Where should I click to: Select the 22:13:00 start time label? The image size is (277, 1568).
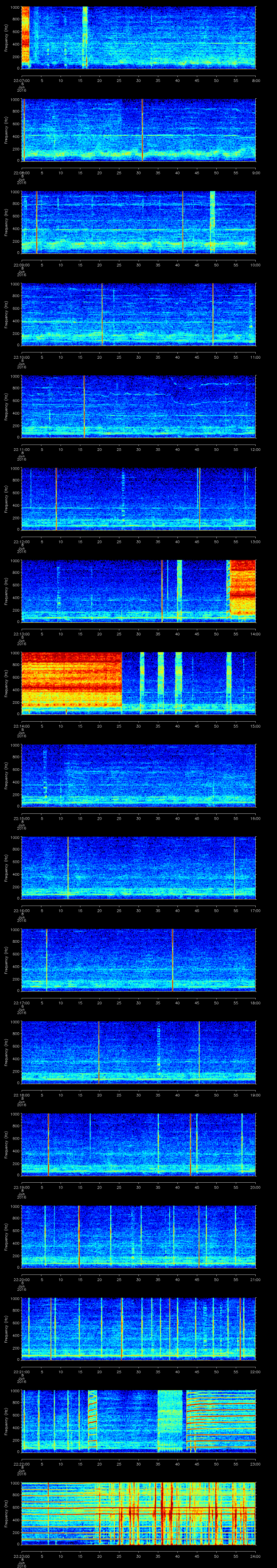point(21,634)
